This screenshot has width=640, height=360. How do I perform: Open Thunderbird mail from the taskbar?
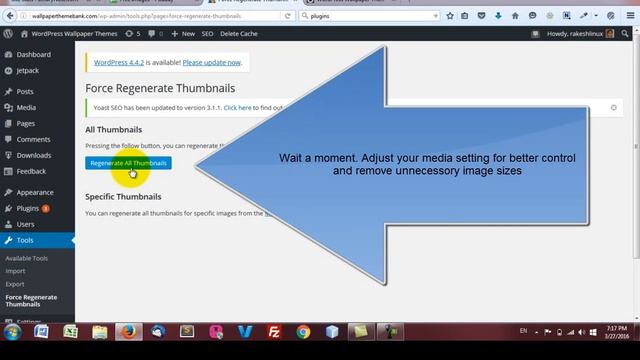click(x=158, y=332)
